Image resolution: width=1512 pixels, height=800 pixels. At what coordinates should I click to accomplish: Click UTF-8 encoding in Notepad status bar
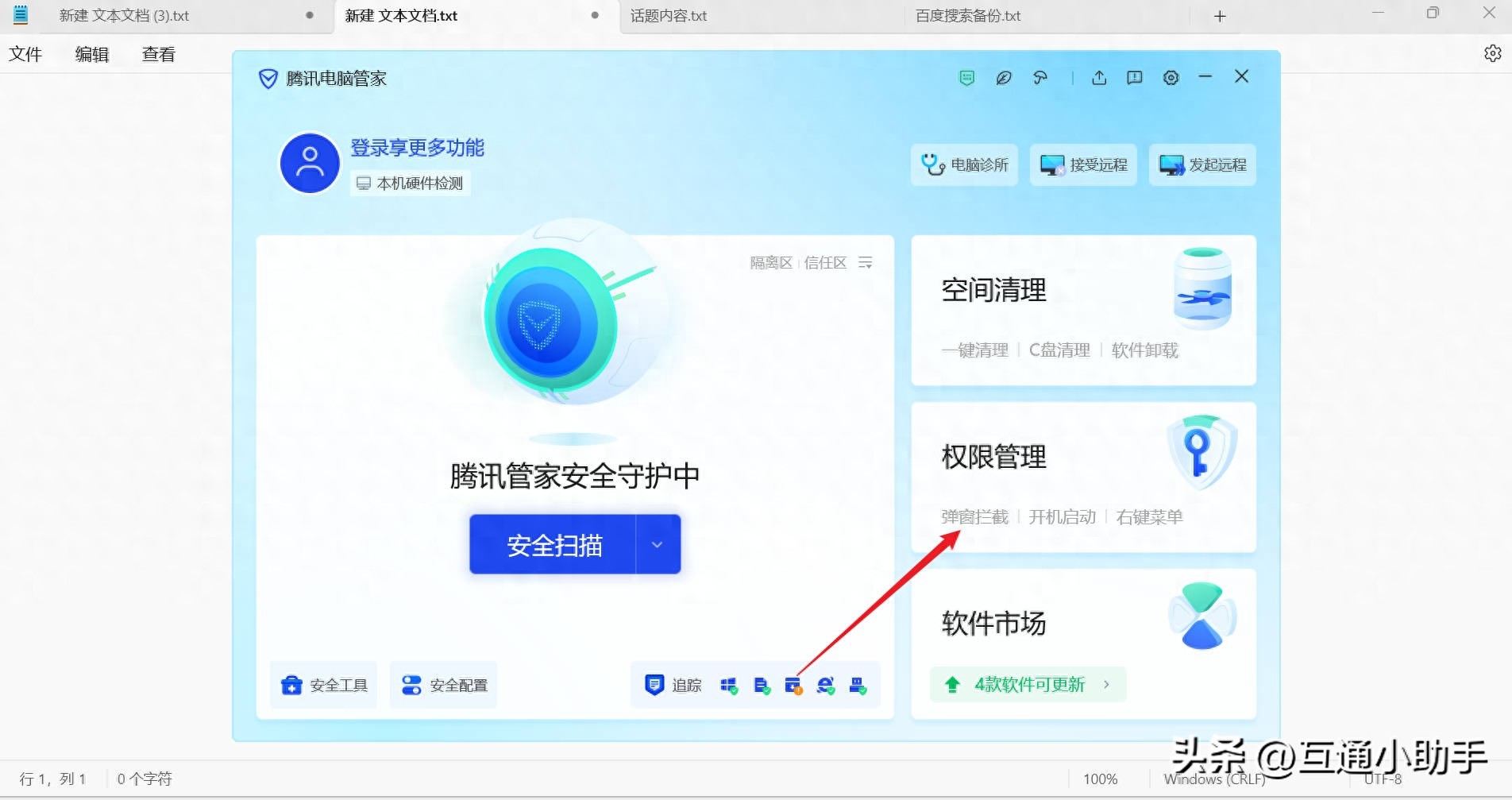[x=1384, y=779]
